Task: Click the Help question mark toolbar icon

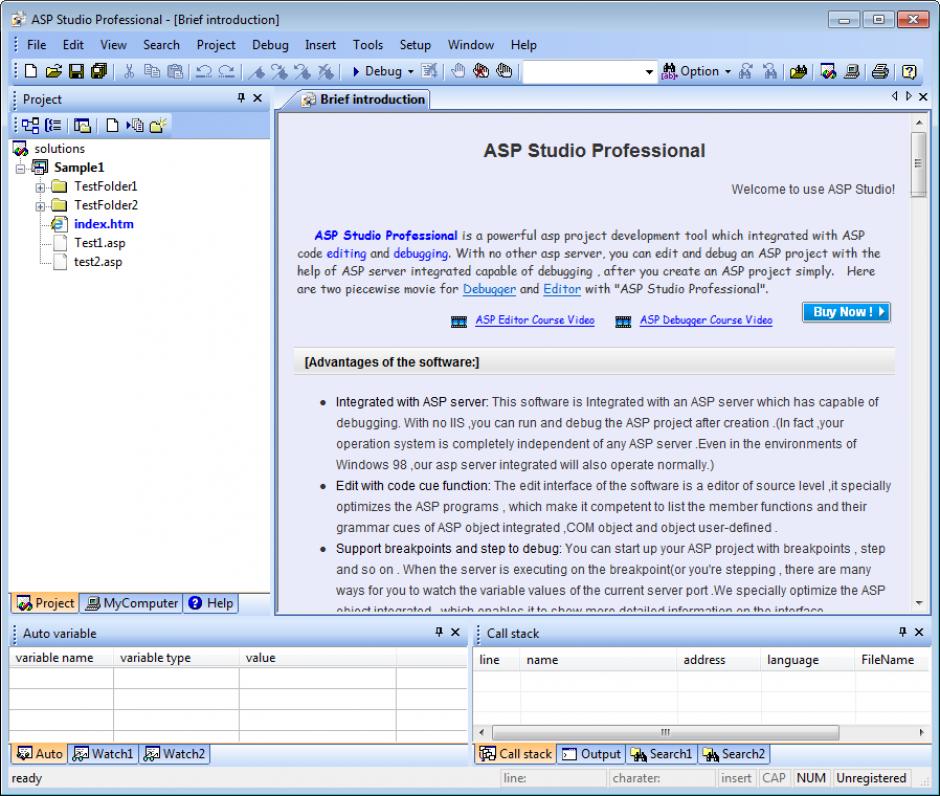Action: [909, 71]
